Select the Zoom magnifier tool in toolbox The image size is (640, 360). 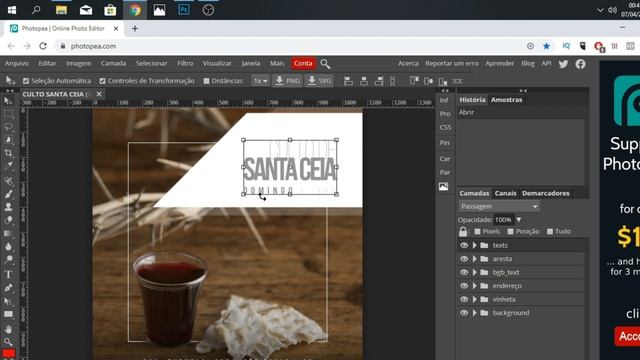tap(8, 341)
